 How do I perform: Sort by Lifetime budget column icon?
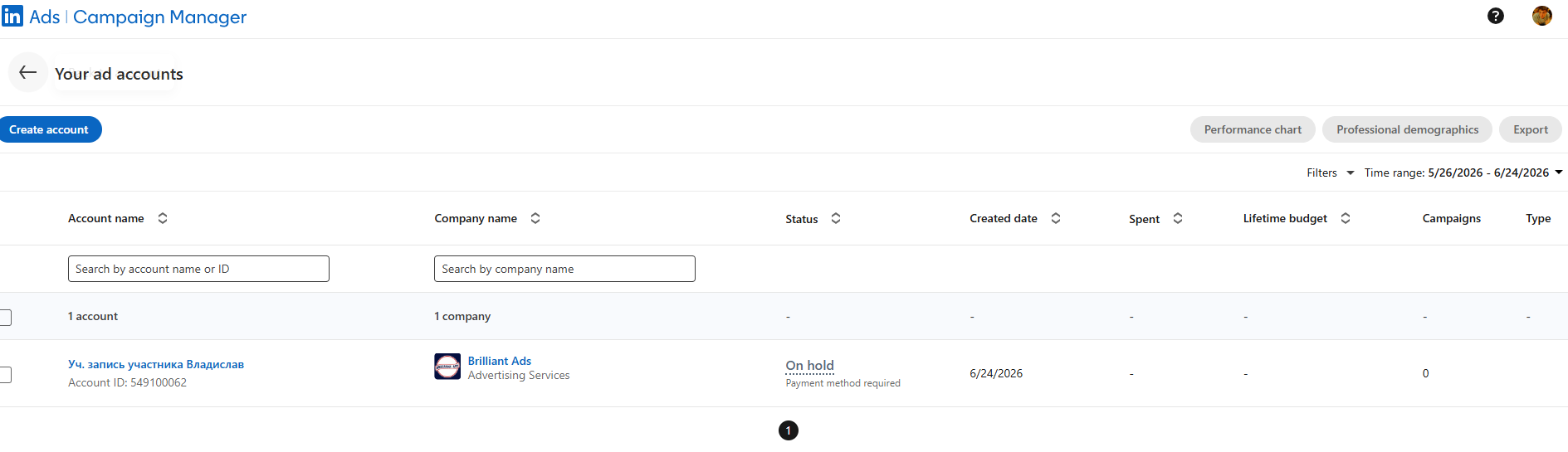coord(1346,218)
